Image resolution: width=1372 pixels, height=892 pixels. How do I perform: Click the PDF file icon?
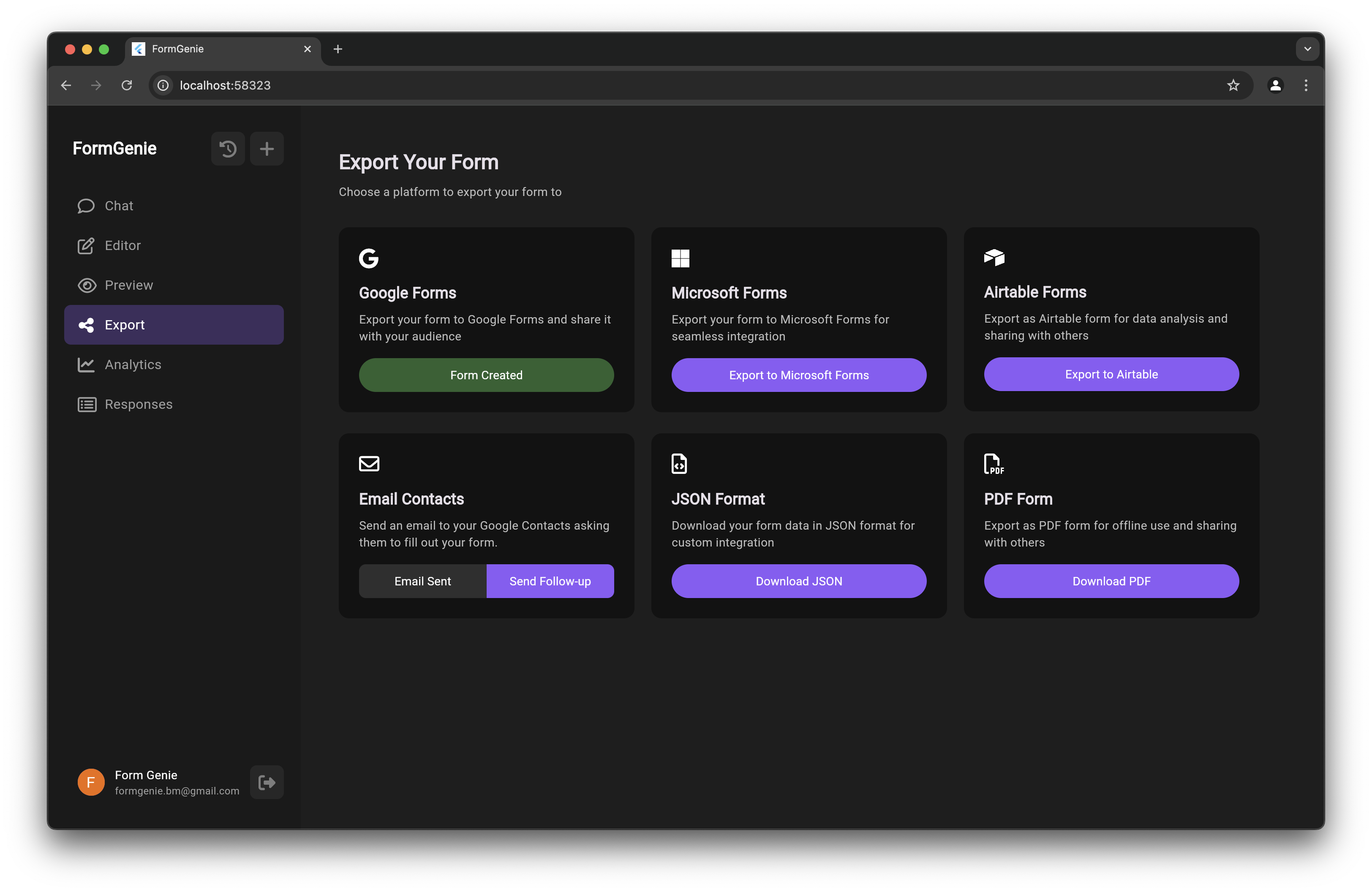coord(993,464)
